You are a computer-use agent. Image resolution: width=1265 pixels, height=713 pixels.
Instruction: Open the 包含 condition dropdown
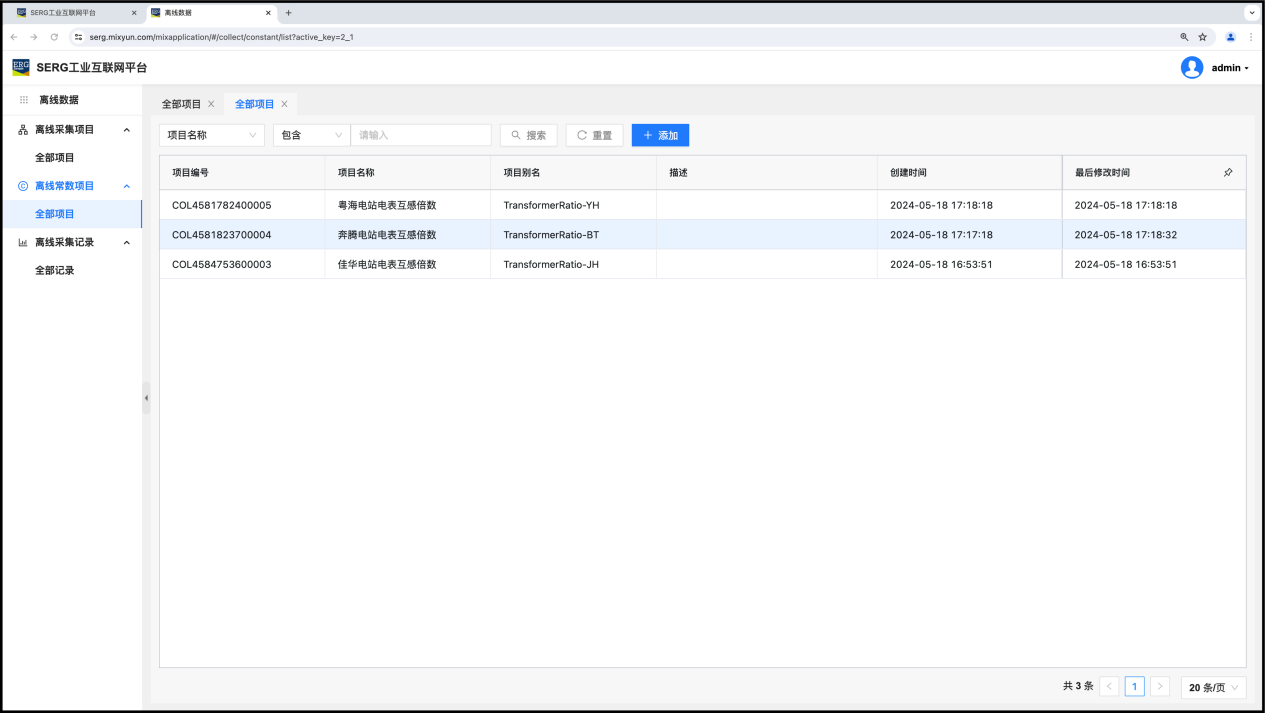[x=311, y=135]
